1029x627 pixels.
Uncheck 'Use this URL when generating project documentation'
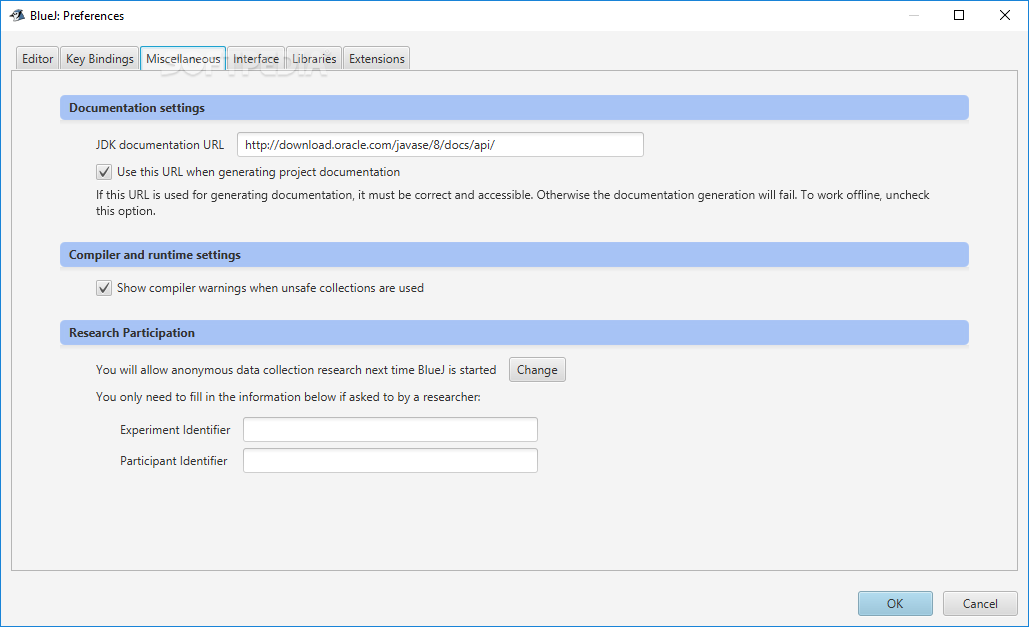(104, 172)
